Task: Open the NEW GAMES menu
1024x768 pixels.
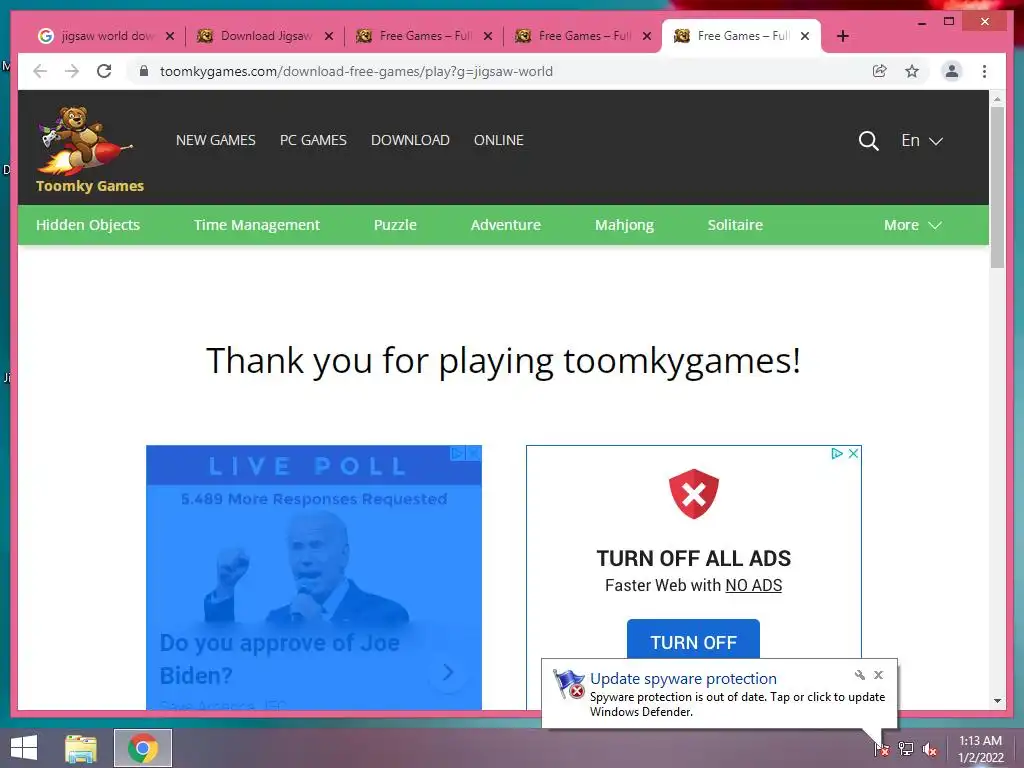Action: [216, 140]
